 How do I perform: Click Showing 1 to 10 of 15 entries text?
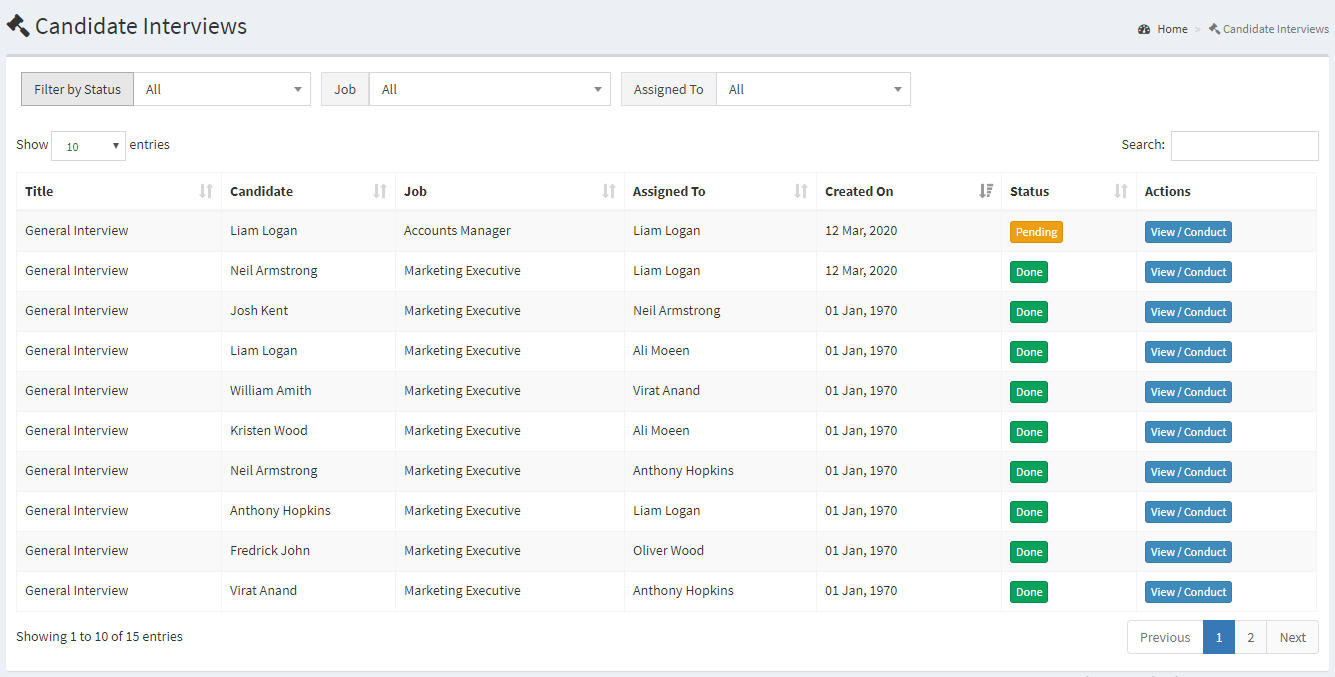pos(99,636)
